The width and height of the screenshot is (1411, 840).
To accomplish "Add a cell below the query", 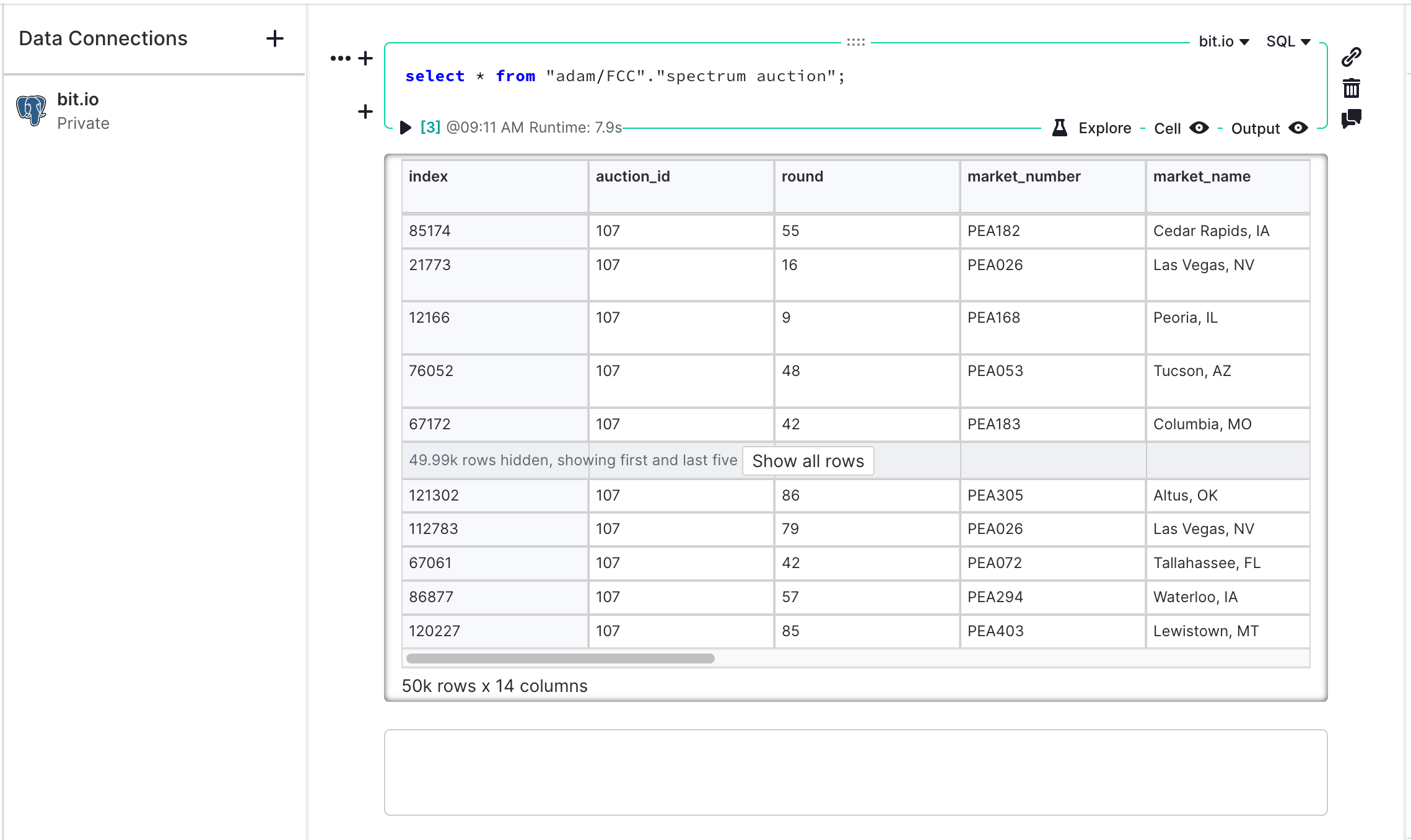I will click(x=365, y=112).
